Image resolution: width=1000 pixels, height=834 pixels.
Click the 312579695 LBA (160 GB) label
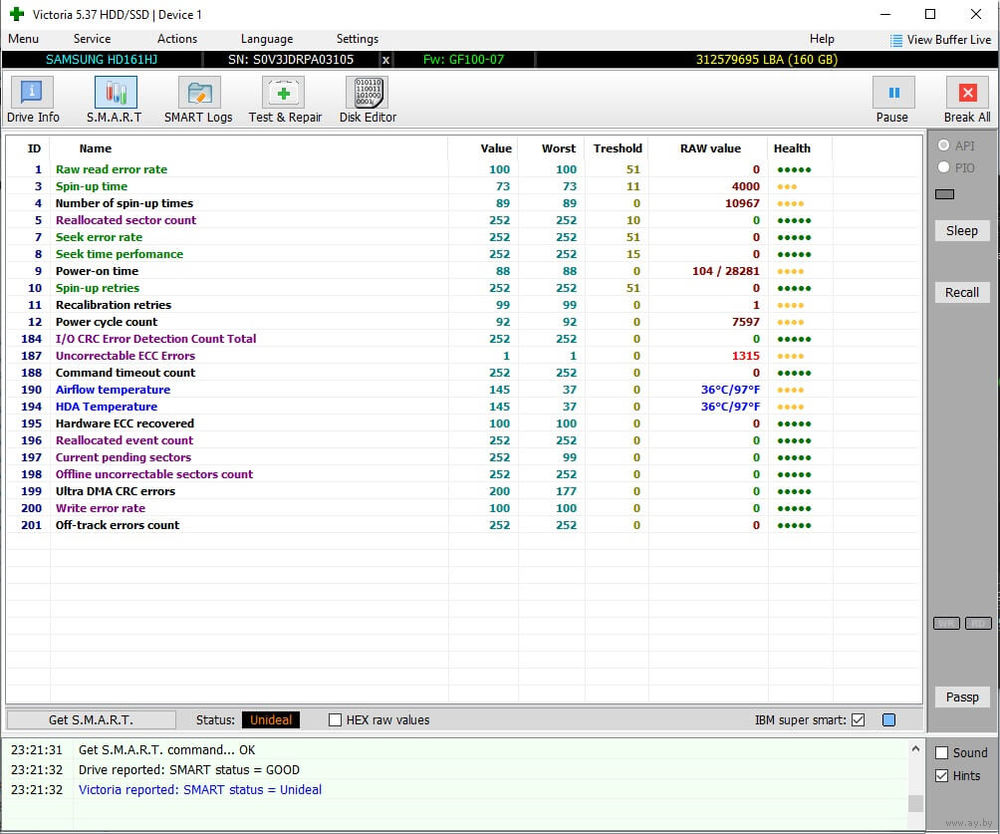767,60
